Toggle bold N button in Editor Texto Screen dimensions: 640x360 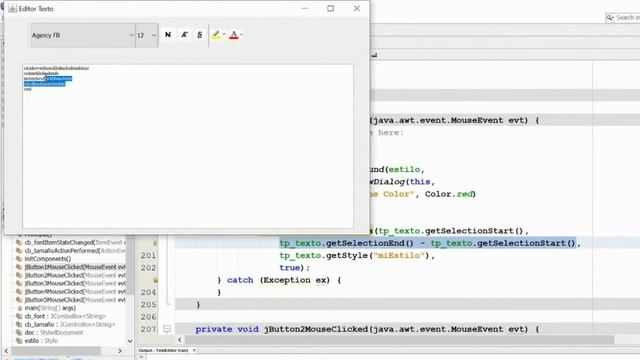pos(168,35)
